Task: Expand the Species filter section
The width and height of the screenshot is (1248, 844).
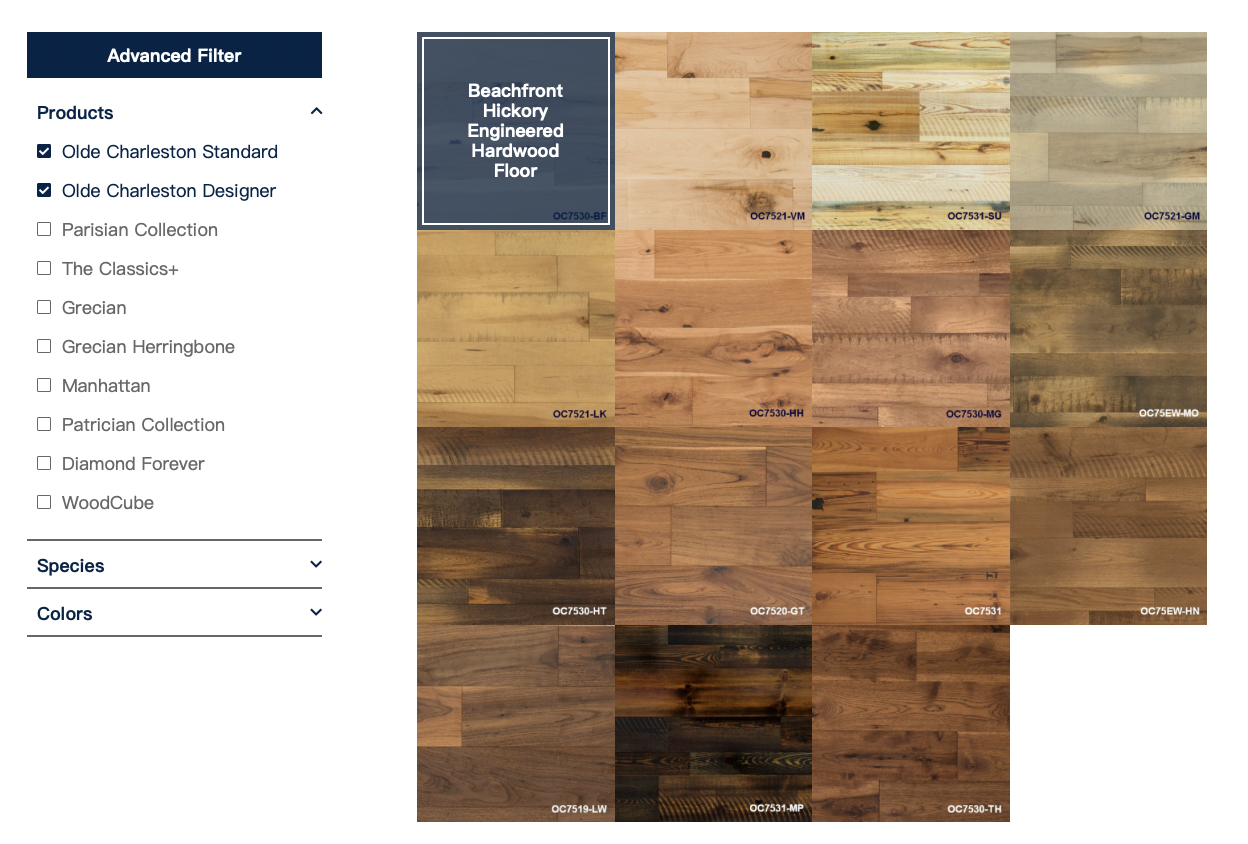Action: coord(316,565)
